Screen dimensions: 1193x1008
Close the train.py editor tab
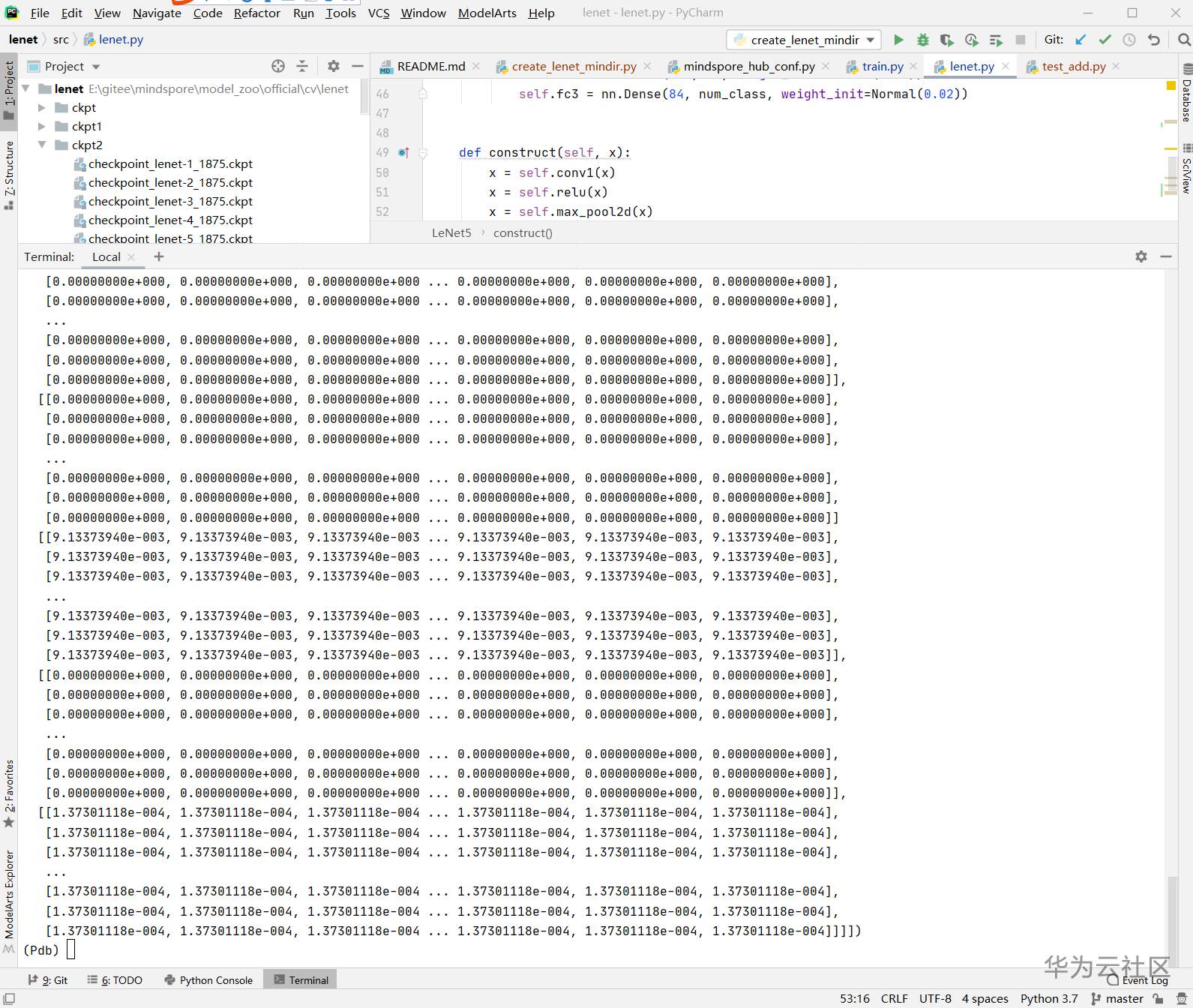[x=913, y=66]
